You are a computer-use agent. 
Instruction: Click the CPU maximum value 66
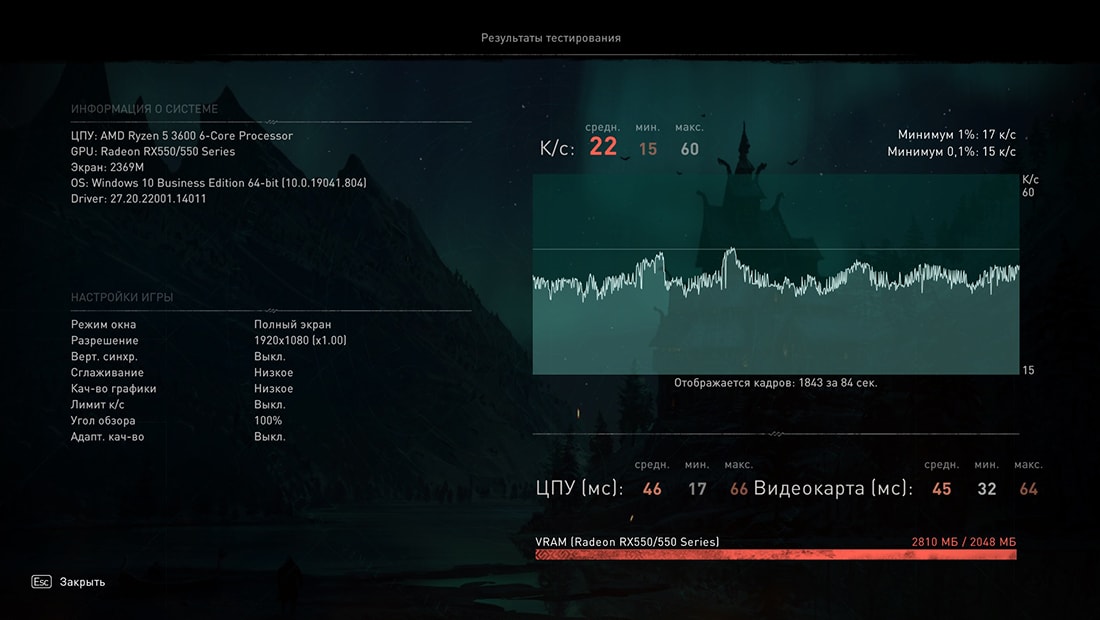click(x=739, y=489)
